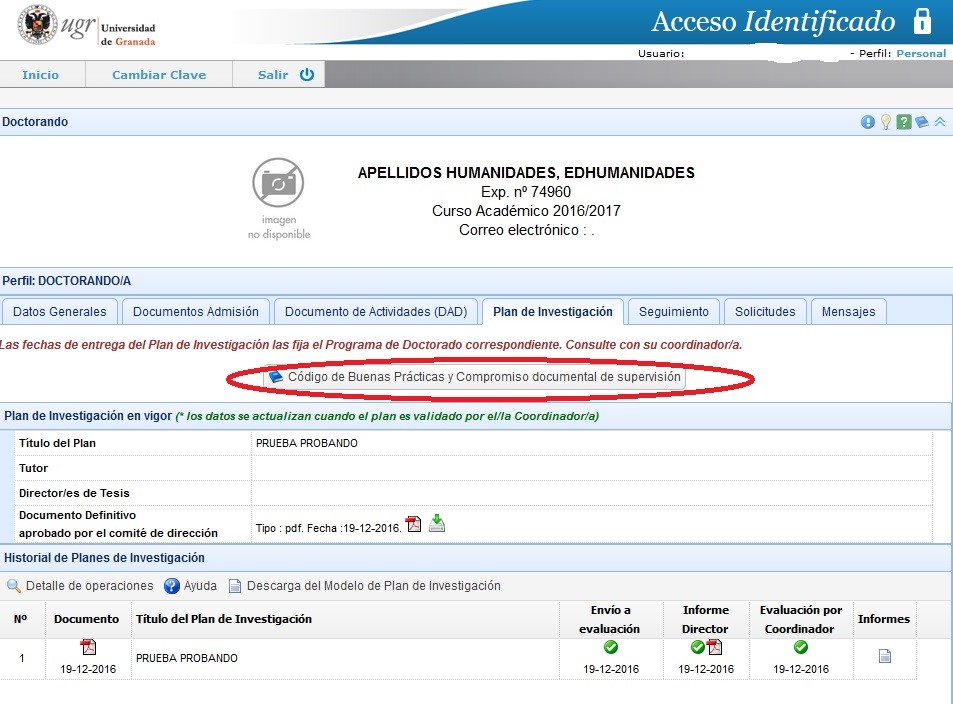
Task: Go to the Seguimiento tab
Action: [674, 312]
